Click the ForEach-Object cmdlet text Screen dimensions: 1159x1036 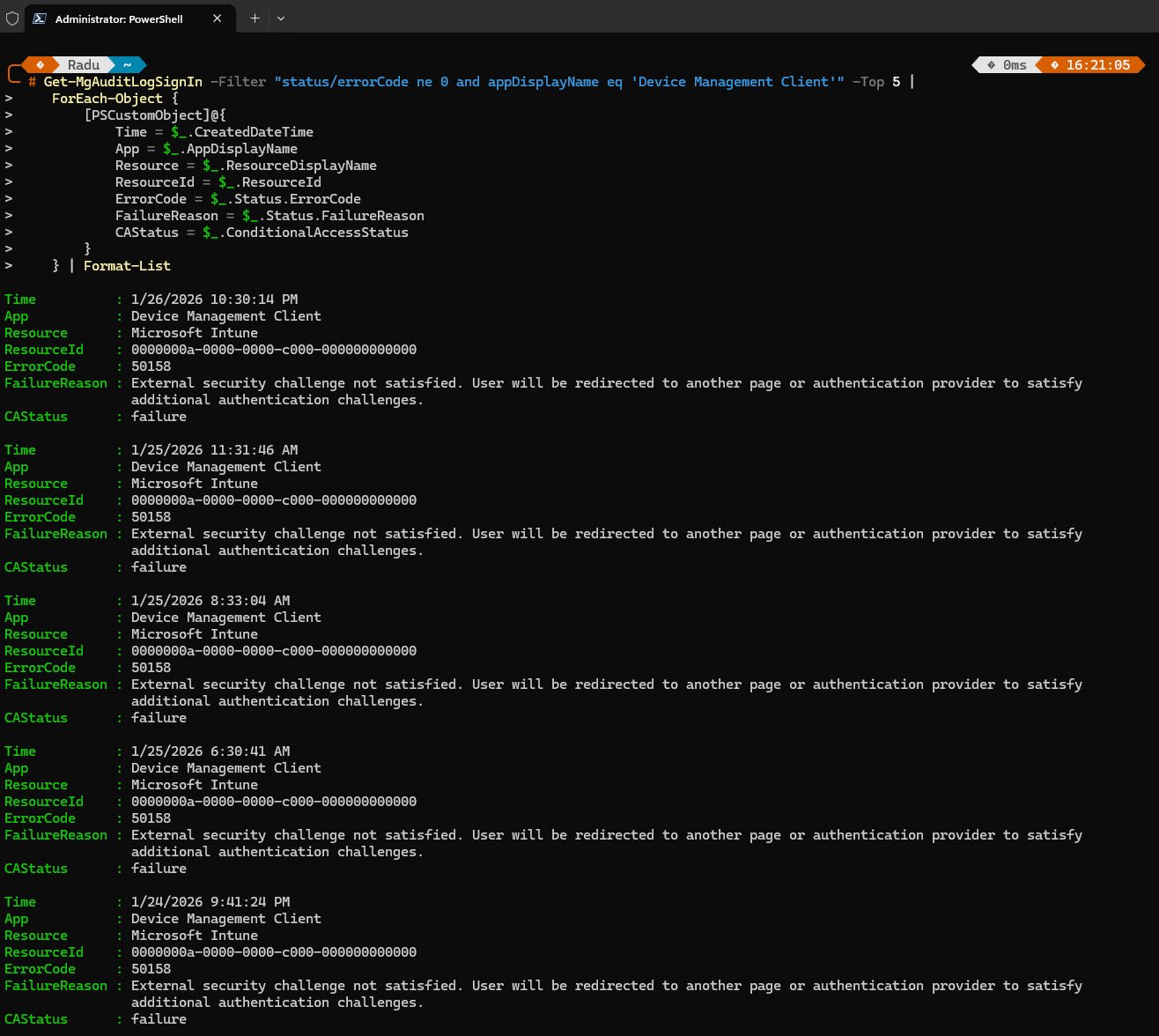107,99
